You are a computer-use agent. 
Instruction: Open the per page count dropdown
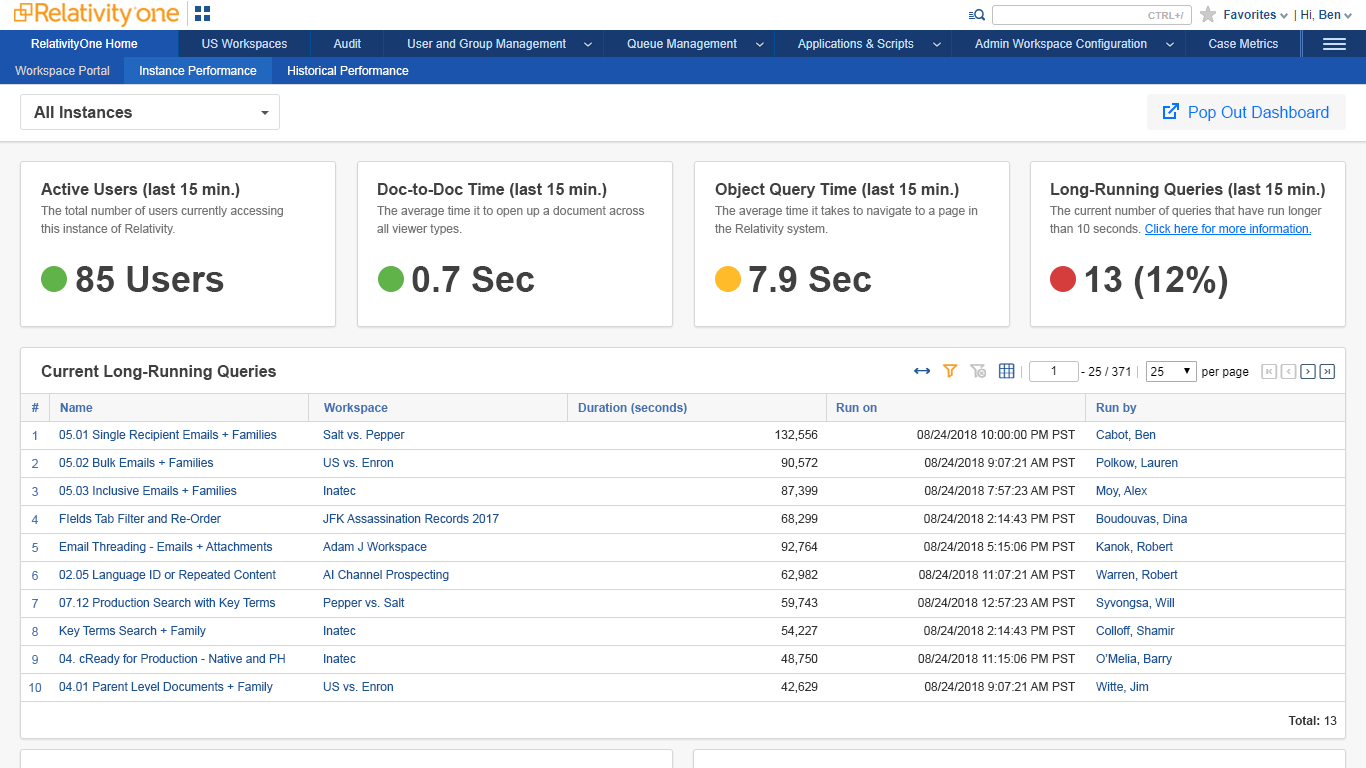coord(1172,371)
